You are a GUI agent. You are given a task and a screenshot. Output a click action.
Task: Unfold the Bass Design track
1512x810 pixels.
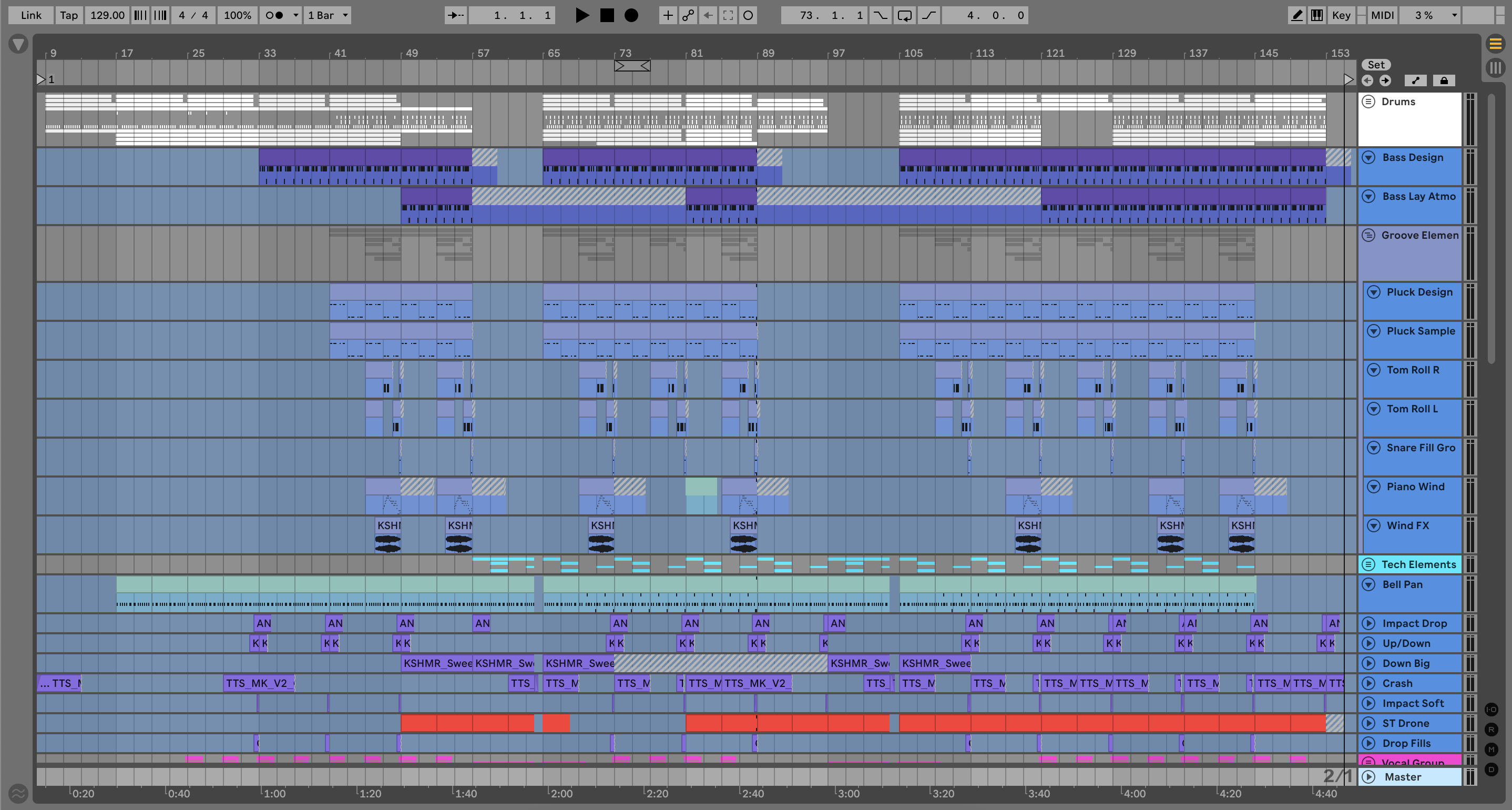[1369, 157]
